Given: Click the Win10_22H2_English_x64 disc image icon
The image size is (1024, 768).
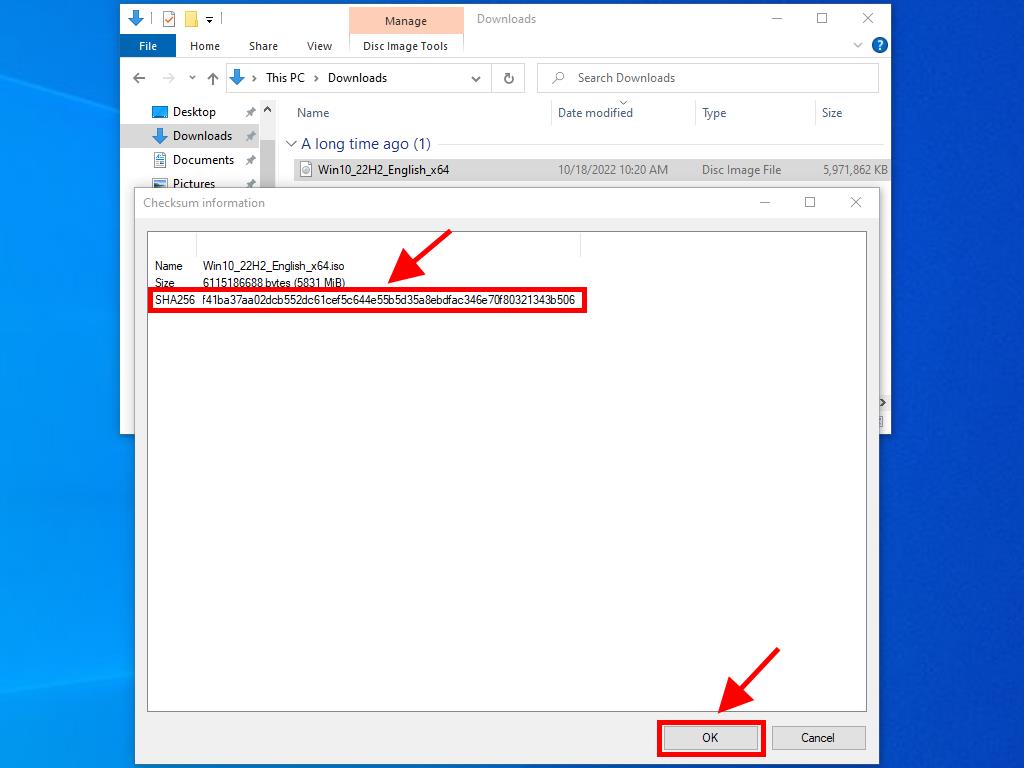Looking at the screenshot, I should (306, 170).
